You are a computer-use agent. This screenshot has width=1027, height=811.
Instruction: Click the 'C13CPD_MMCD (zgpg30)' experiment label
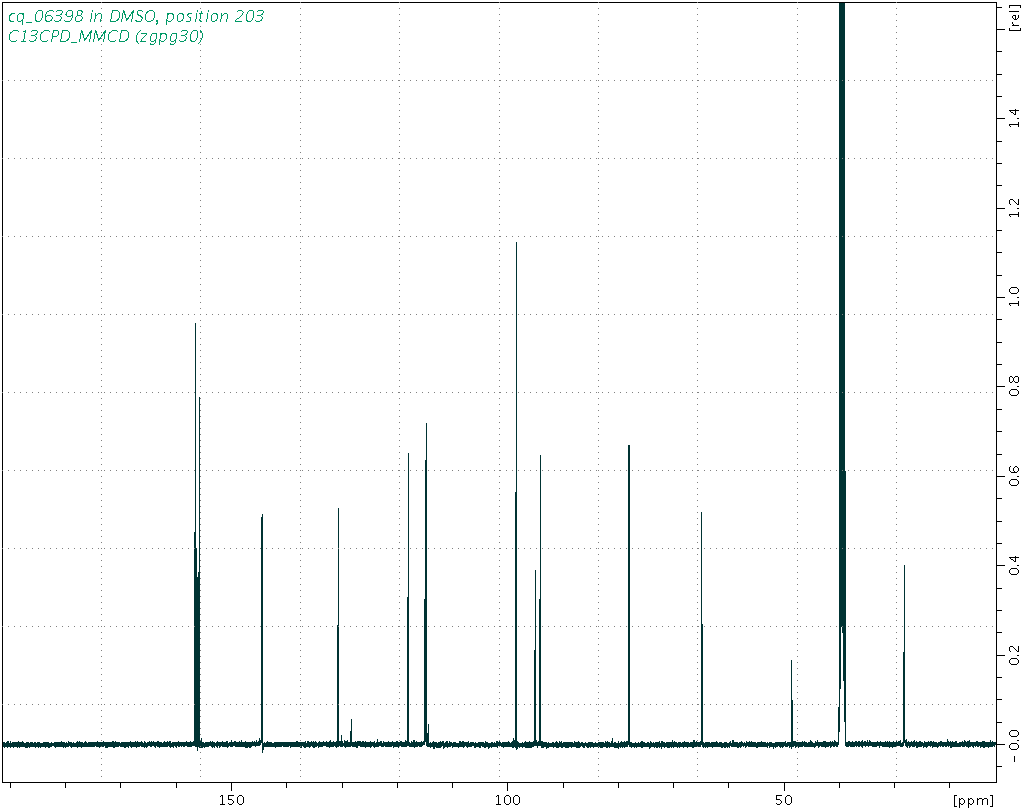[x=105, y=36]
